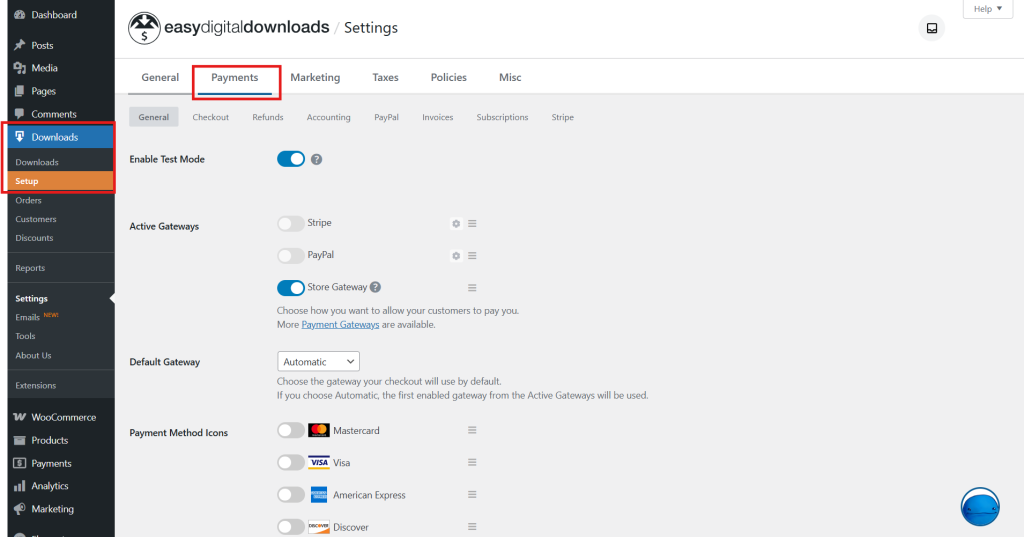Click the Pages icon in sidebar

[20, 91]
